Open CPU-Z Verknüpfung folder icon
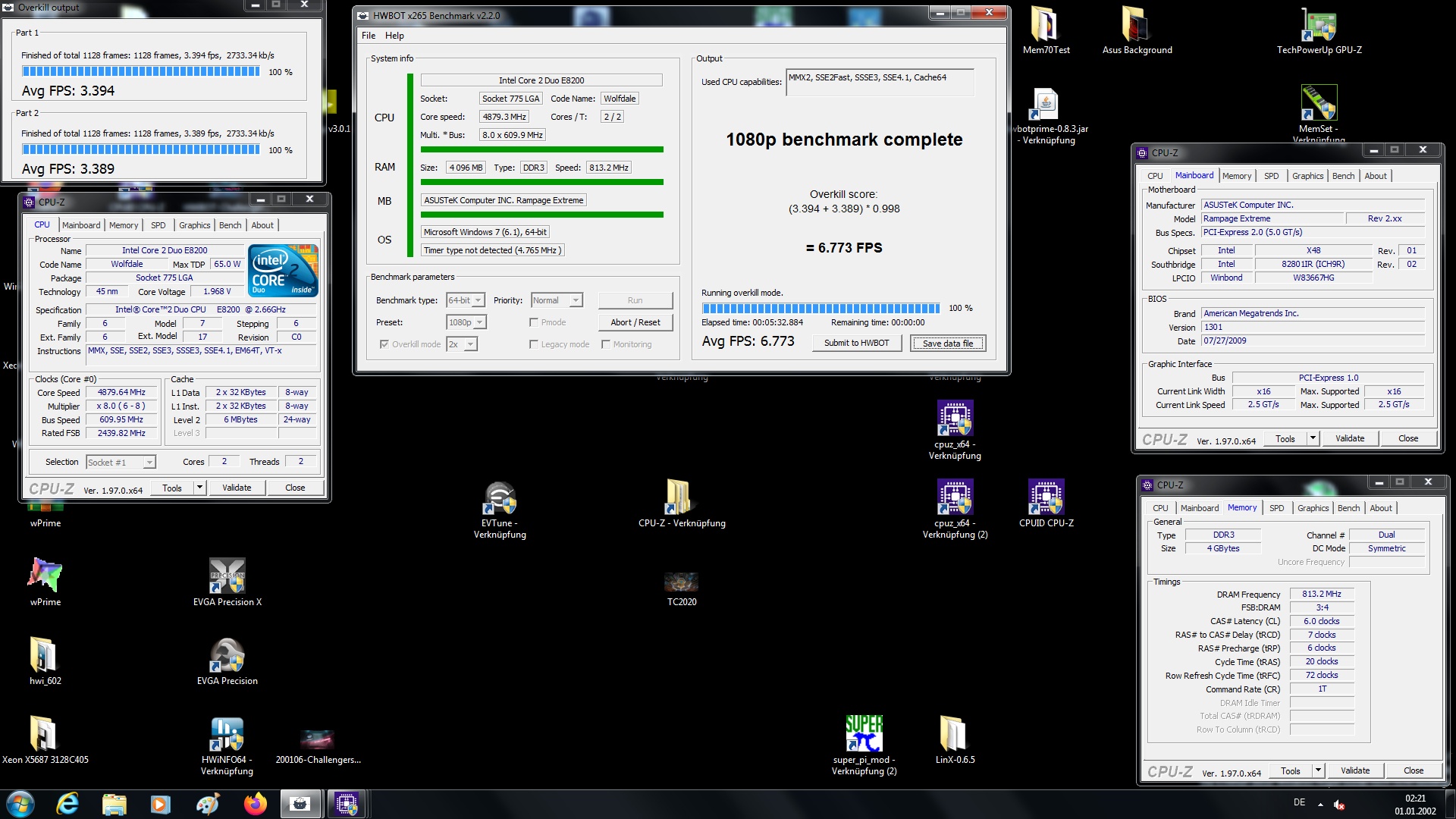Viewport: 1456px width, 819px height. coord(682,497)
